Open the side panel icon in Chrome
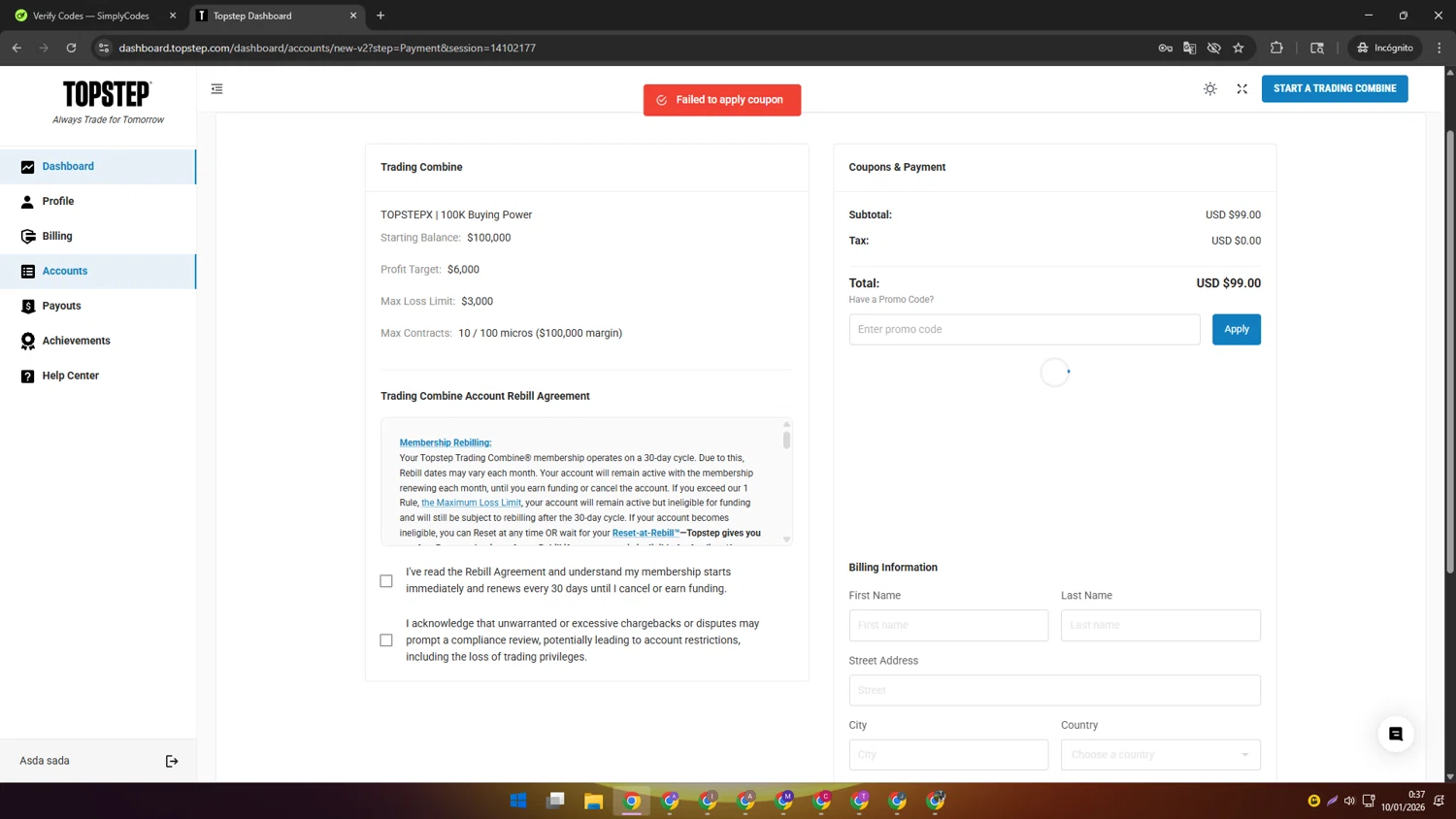Screen dimensions: 1456x819 (x=1317, y=48)
